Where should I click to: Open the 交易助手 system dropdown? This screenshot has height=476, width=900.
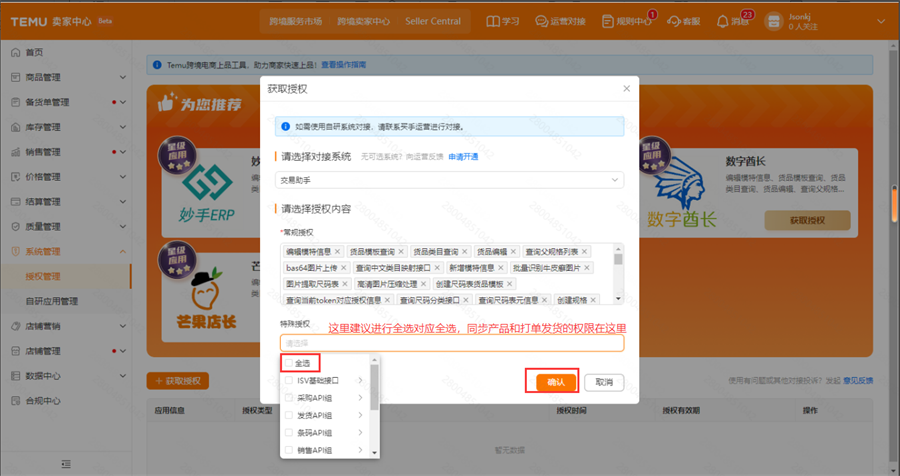[x=449, y=180]
